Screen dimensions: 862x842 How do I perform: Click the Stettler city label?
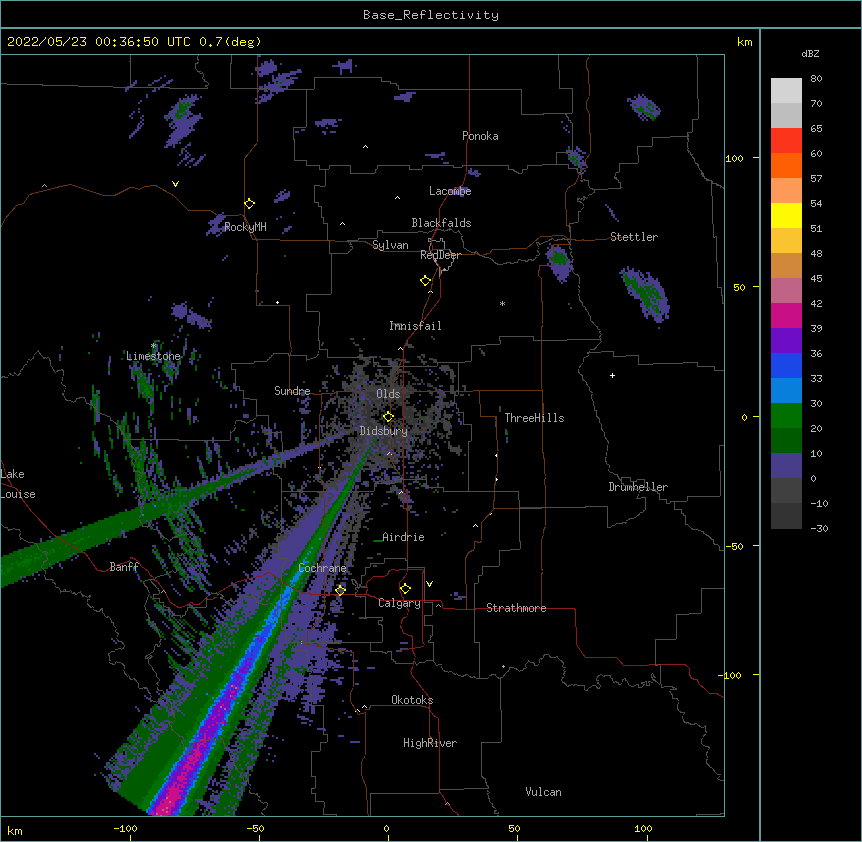click(634, 237)
